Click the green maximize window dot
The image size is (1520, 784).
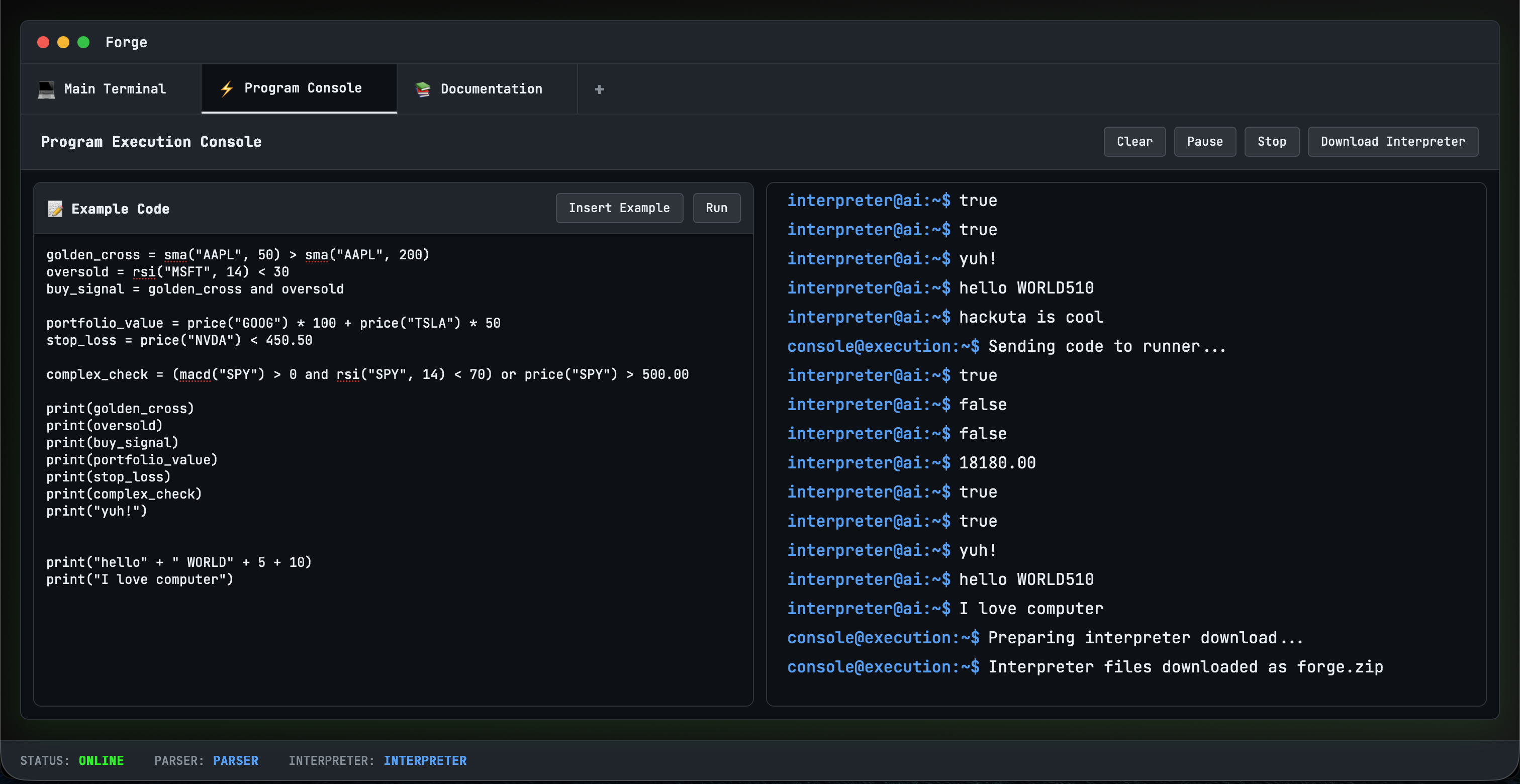tap(83, 43)
